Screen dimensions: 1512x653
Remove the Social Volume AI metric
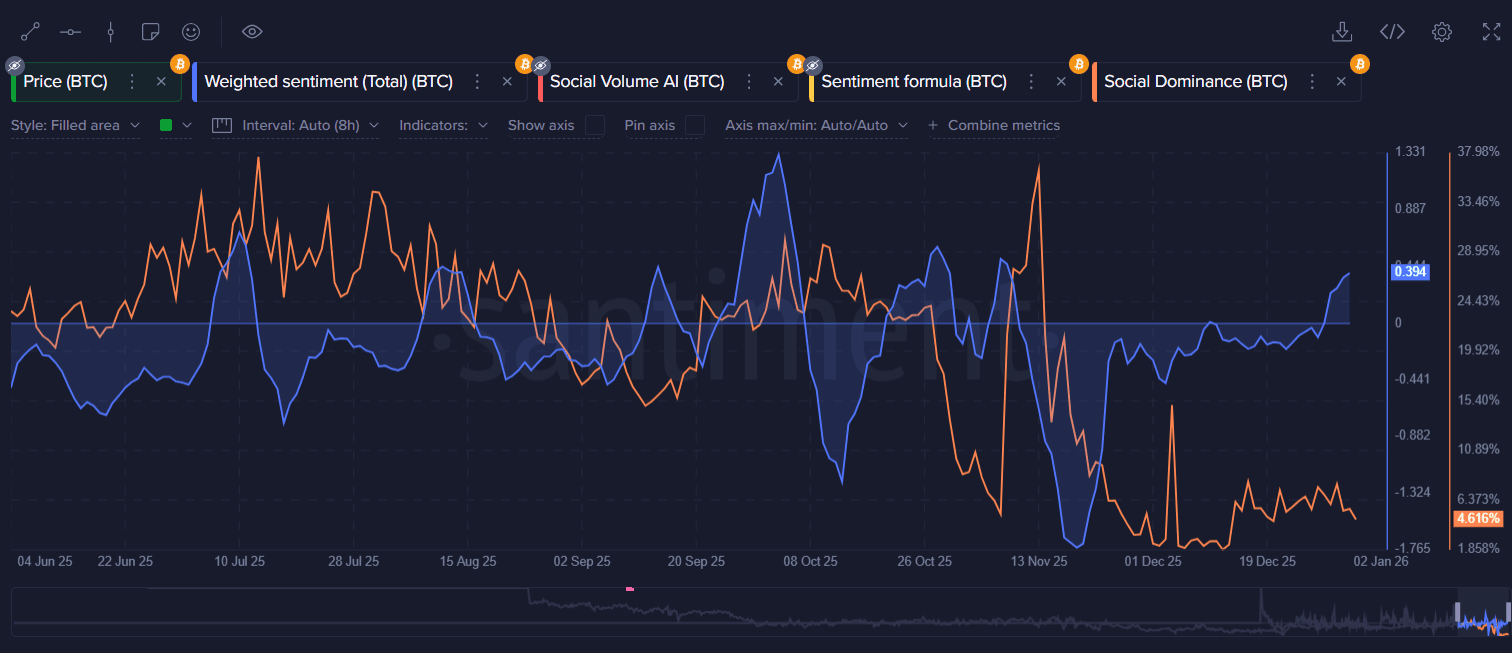pyautogui.click(x=778, y=82)
